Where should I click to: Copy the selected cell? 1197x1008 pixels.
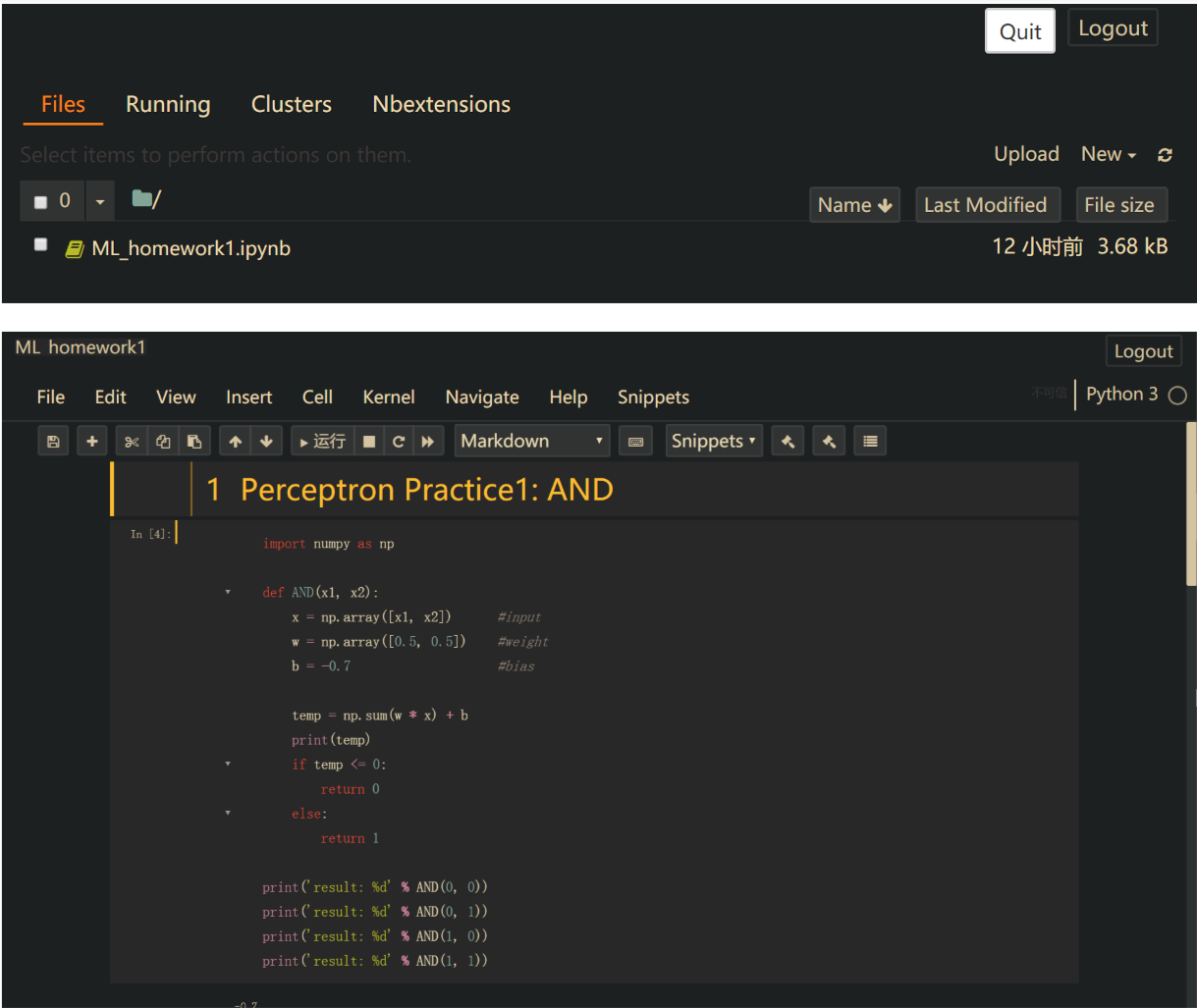[x=163, y=440]
